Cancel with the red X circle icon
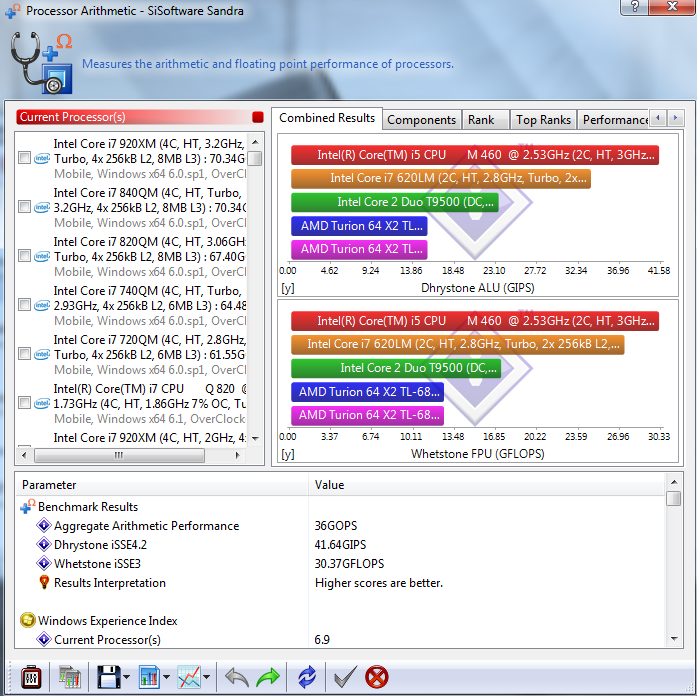This screenshot has width=697, height=696. coord(377,677)
